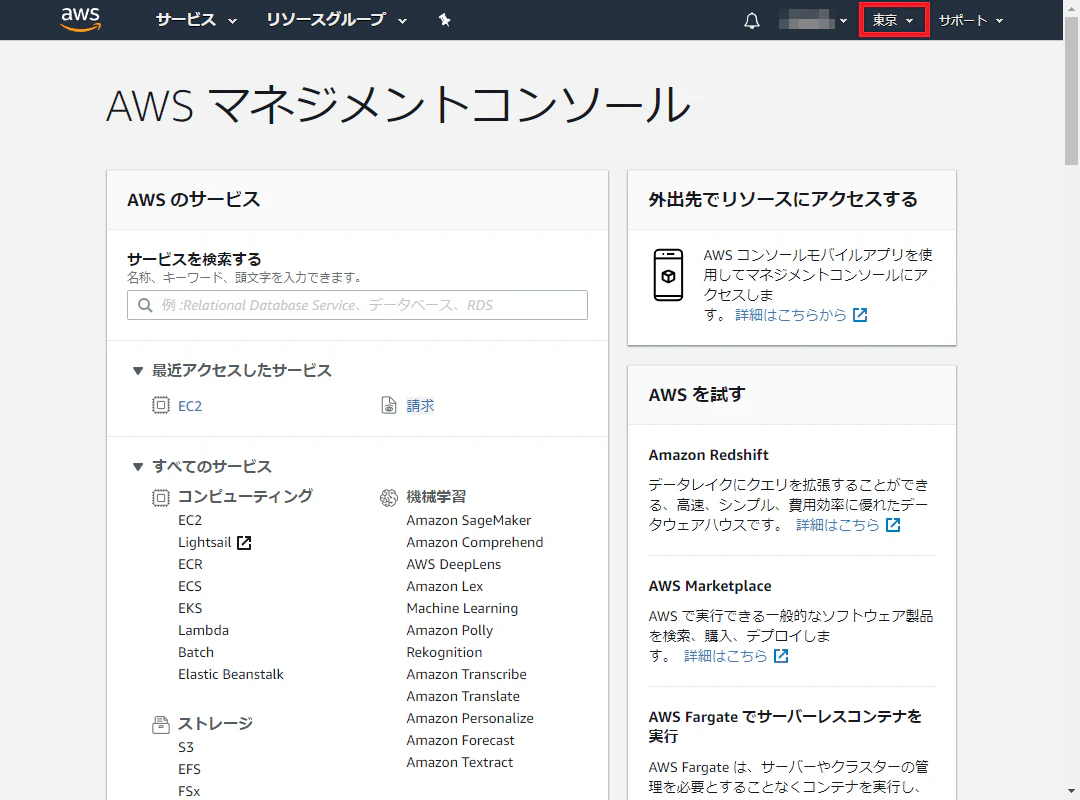Open Amazon Forecast
The height and width of the screenshot is (800, 1080).
[460, 741]
